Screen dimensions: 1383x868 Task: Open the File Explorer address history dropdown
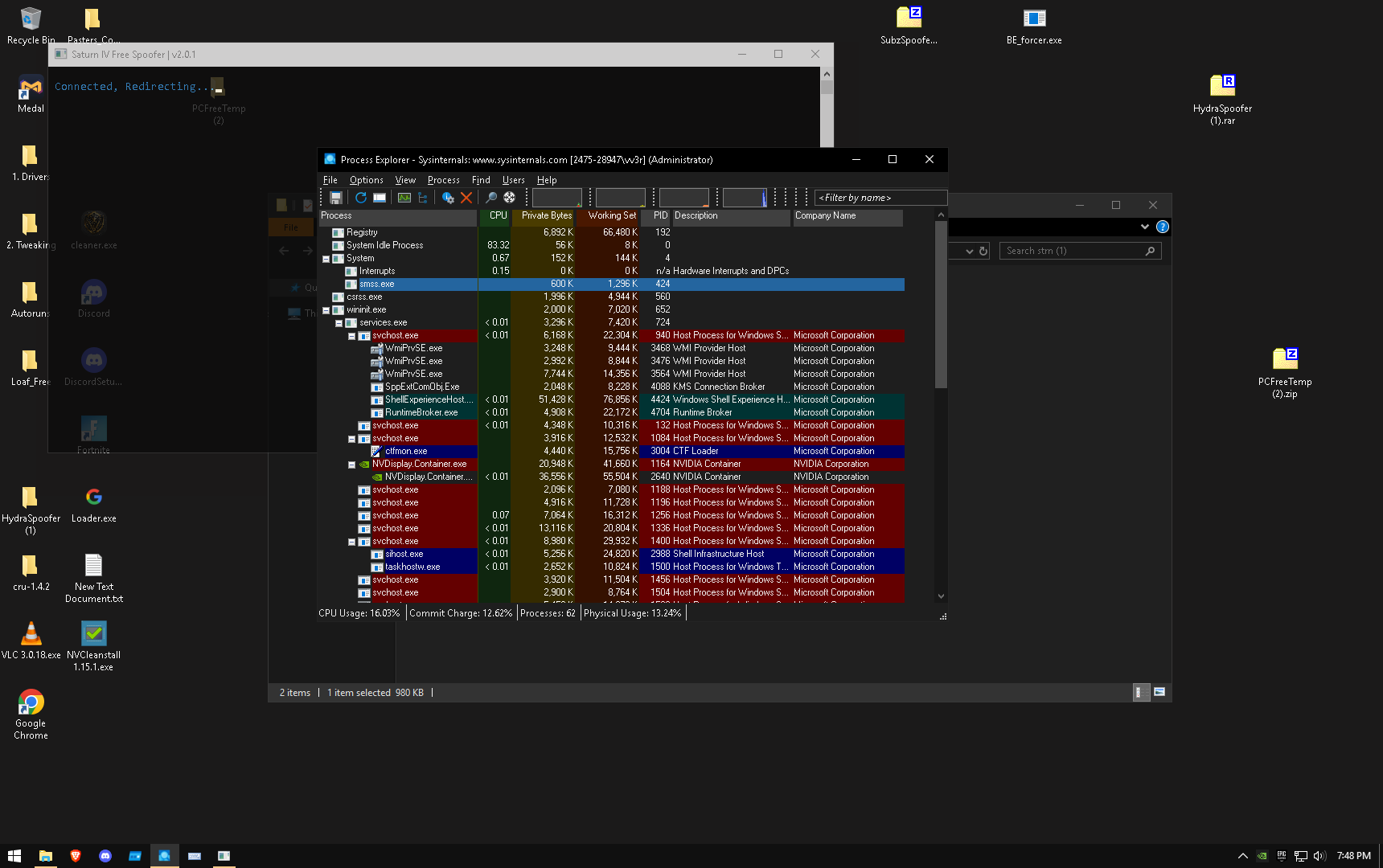969,252
